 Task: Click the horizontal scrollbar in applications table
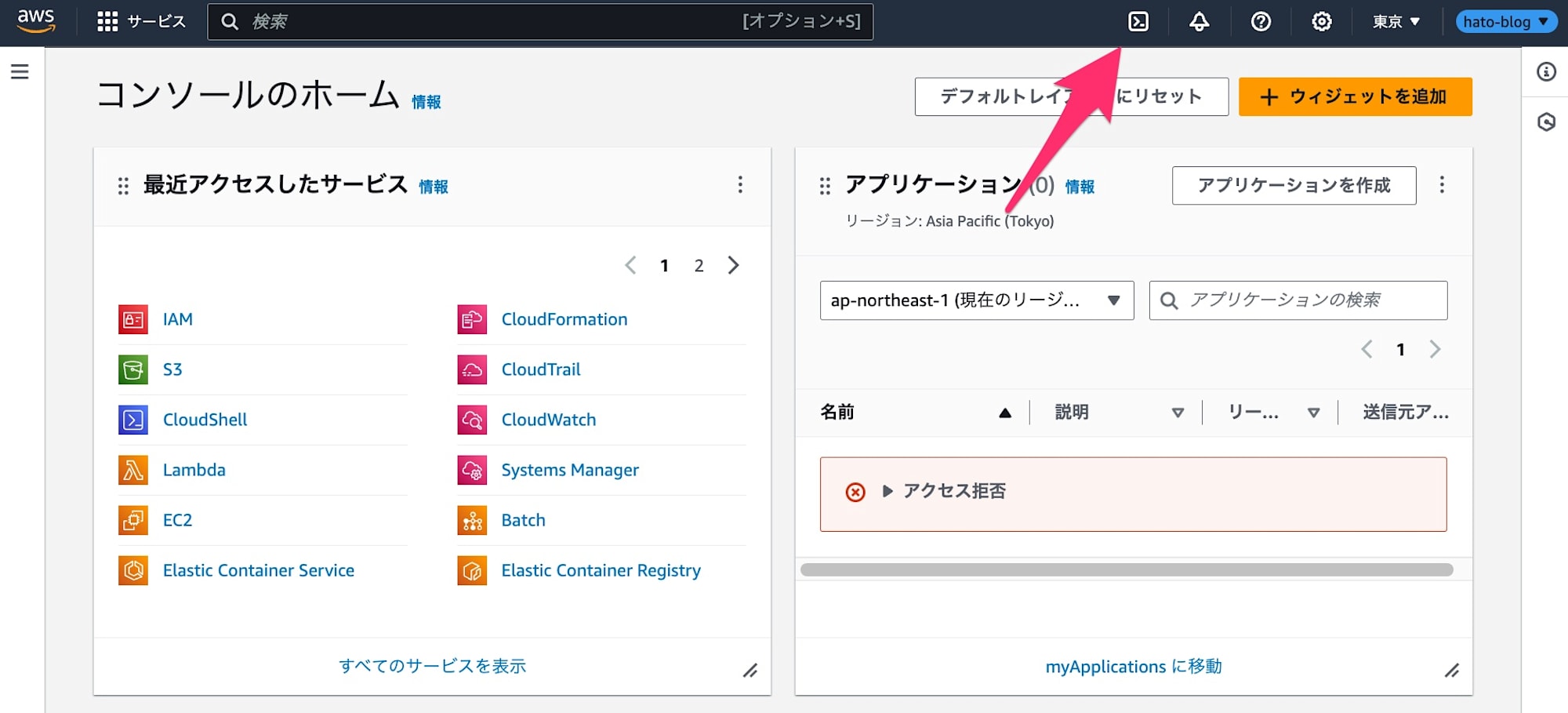pos(1127,569)
